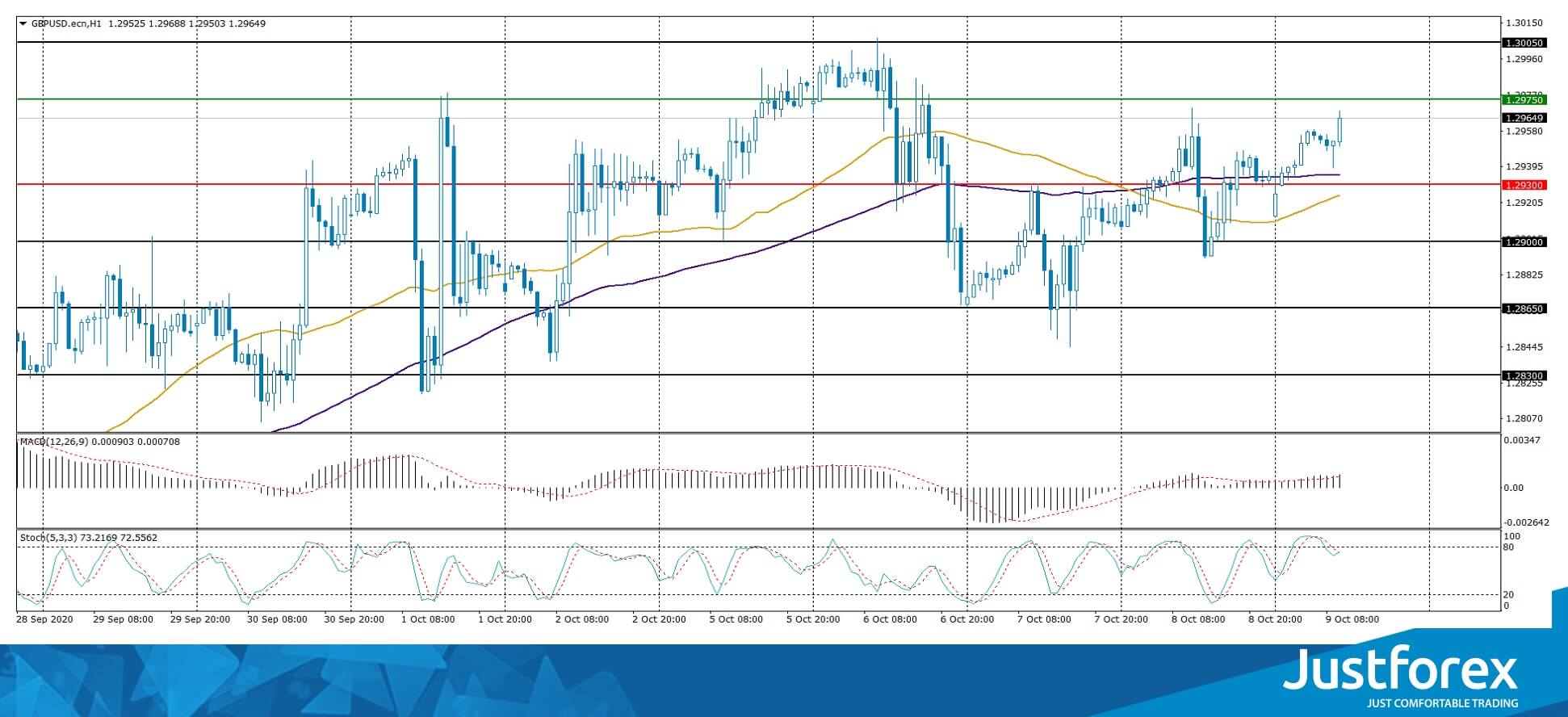Viewport: 1568px width, 717px height.
Task: Click the current price label 1.29649
Action: click(1524, 118)
